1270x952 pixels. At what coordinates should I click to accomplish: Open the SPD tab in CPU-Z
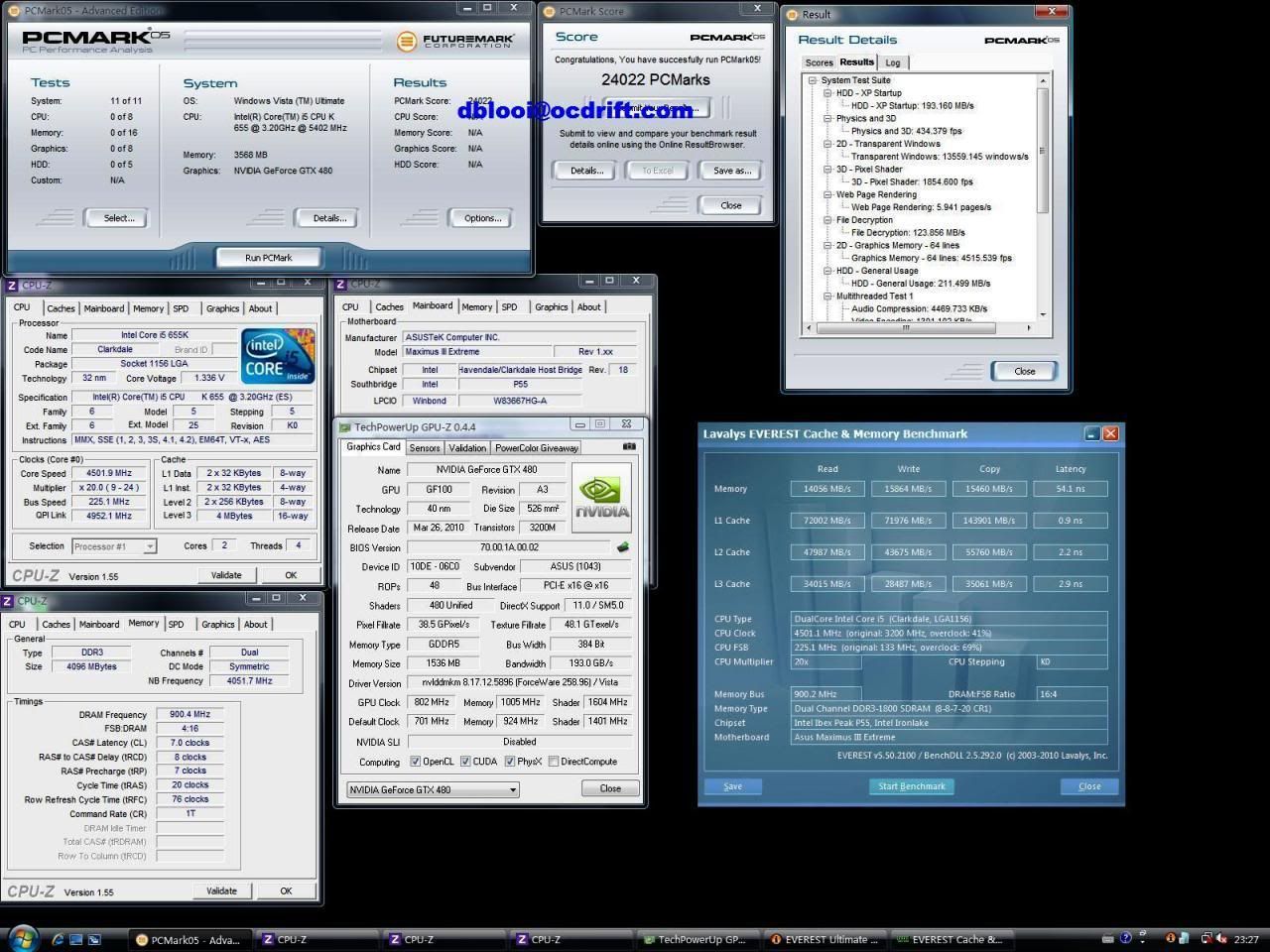click(x=176, y=624)
